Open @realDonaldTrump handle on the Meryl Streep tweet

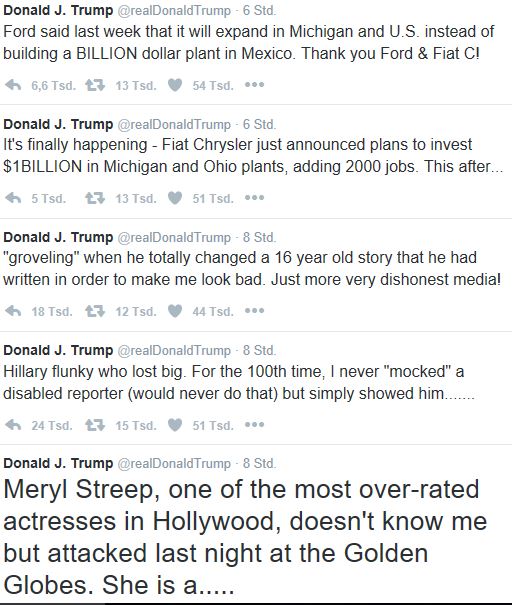click(x=174, y=463)
